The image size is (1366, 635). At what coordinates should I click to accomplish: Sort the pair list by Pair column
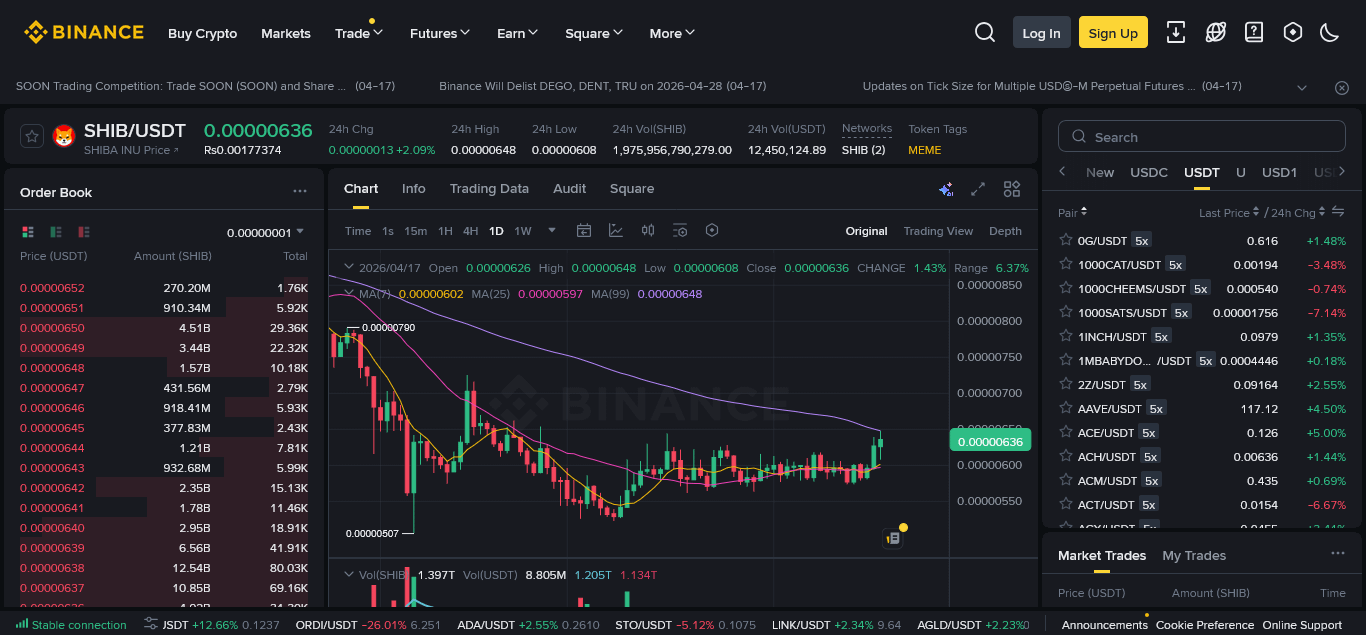pos(1072,212)
